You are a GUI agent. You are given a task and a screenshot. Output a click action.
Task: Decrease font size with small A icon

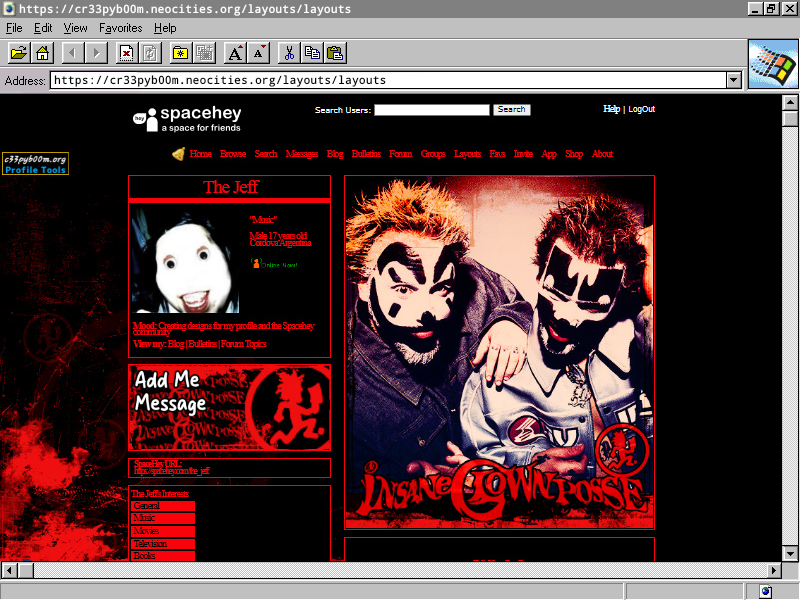(x=259, y=53)
